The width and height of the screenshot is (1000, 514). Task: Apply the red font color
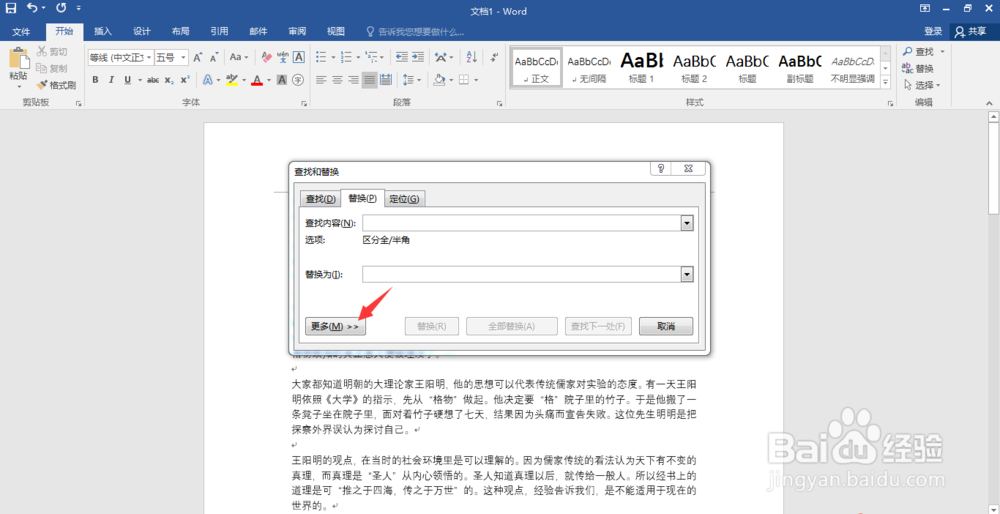click(x=257, y=80)
